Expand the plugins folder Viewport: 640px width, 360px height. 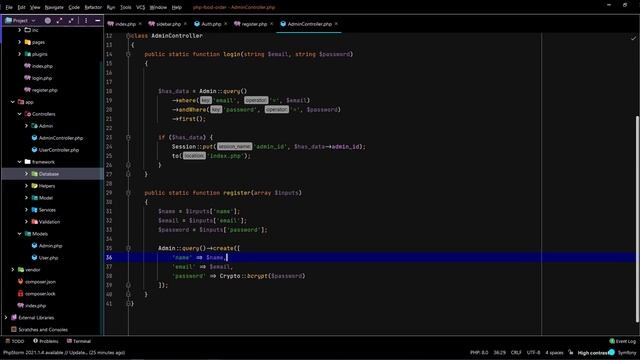19,54
